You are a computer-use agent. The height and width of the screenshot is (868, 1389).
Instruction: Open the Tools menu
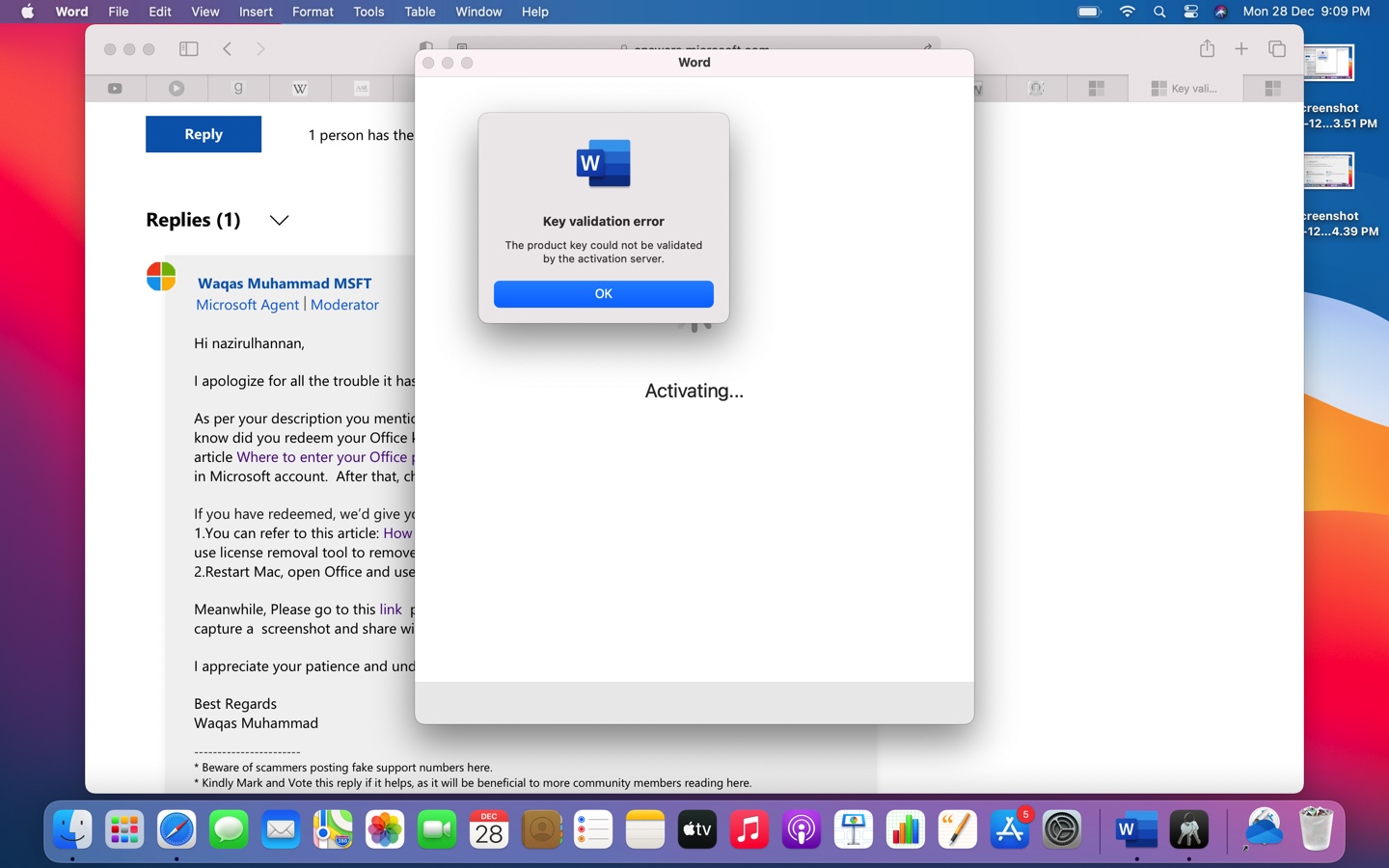[x=368, y=12]
